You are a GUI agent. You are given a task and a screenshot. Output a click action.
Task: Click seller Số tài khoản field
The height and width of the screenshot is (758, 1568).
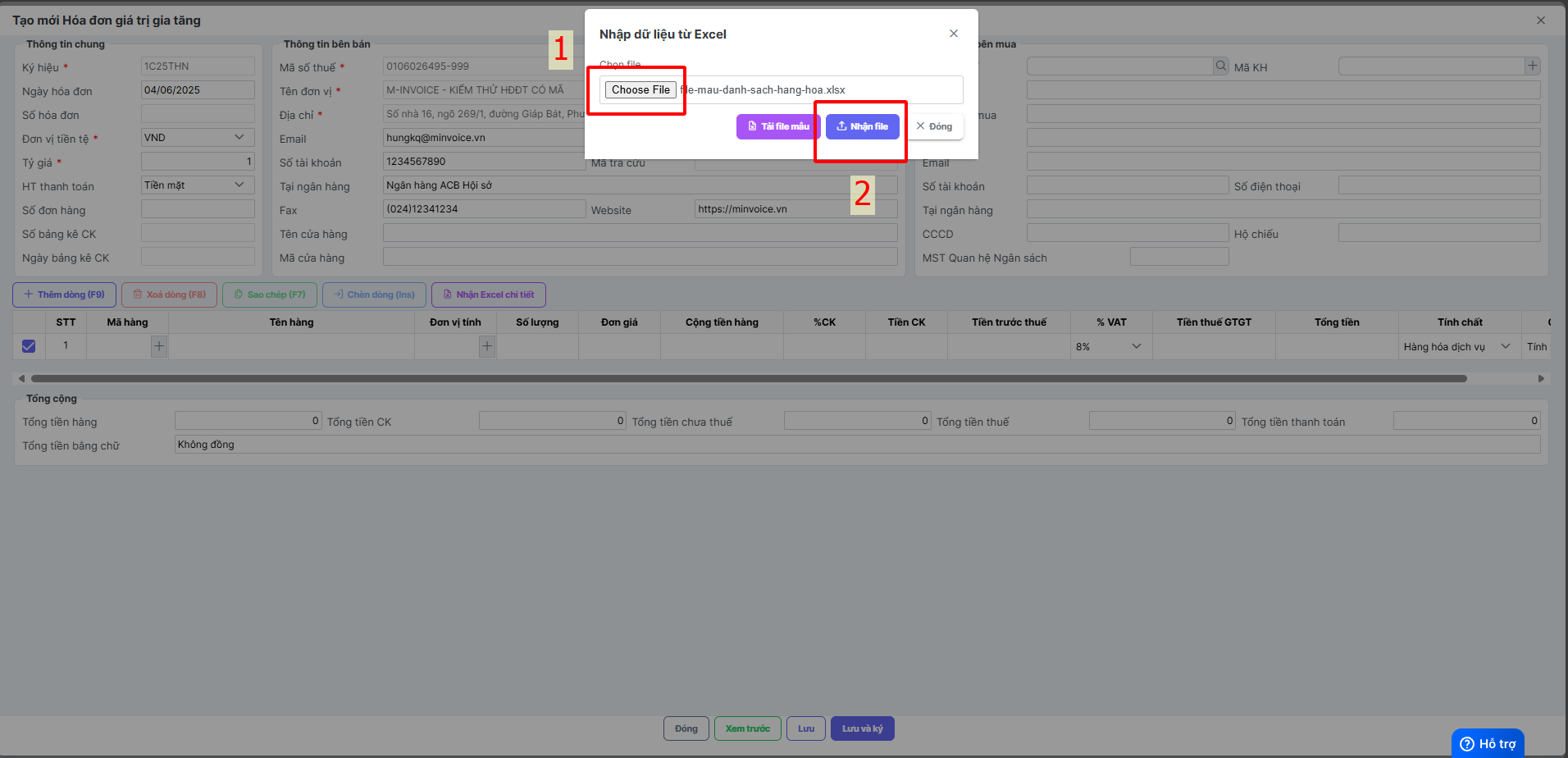484,161
